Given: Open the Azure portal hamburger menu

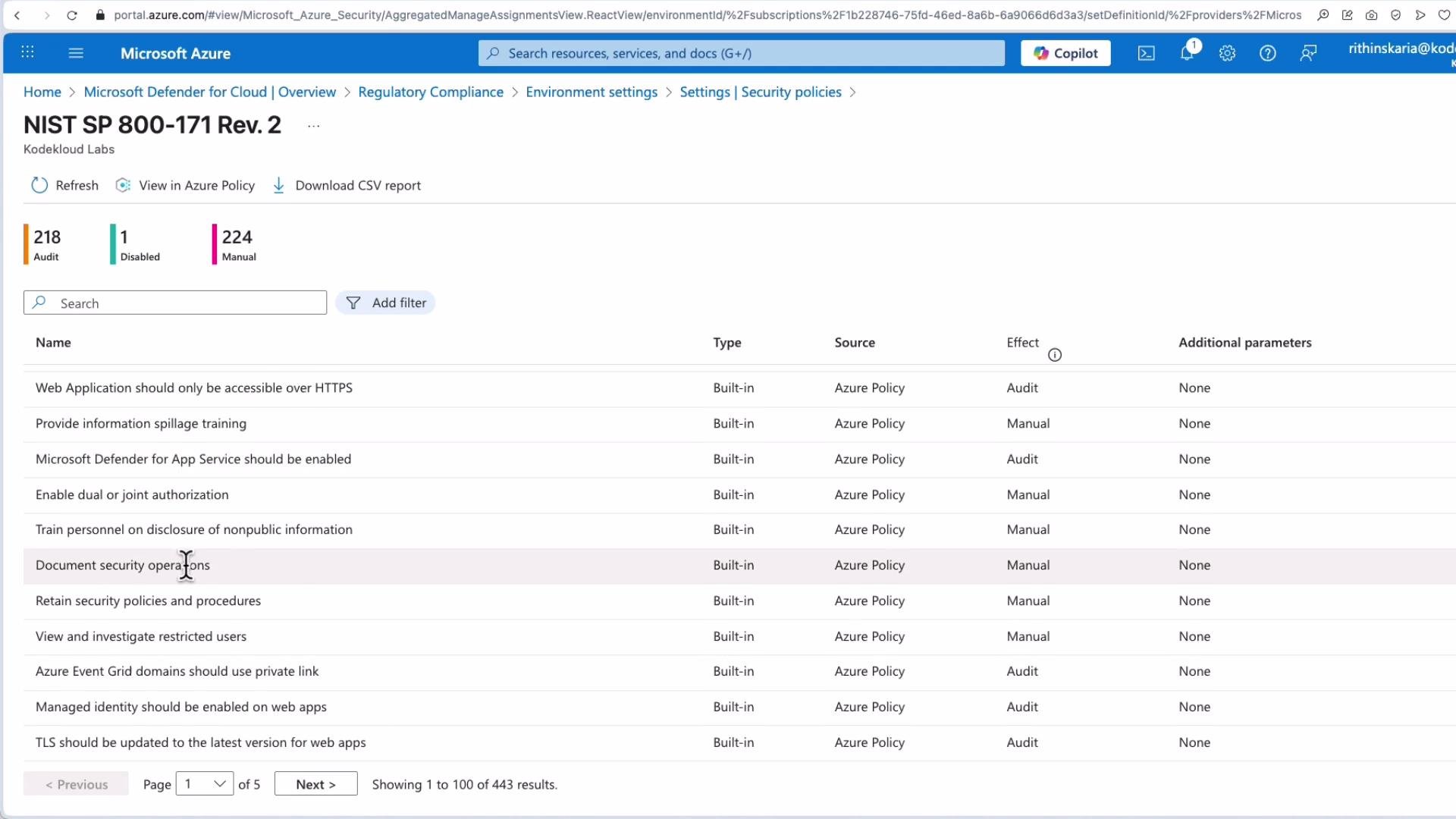Looking at the screenshot, I should click(76, 53).
